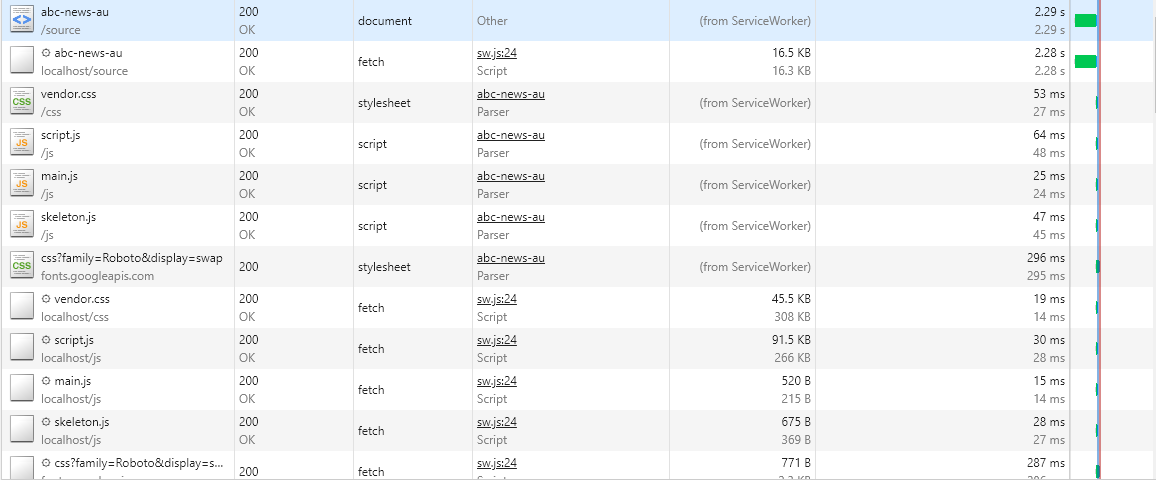
Task: Open sw.js:24 initiator in script.js fetch row
Action: pyautogui.click(x=497, y=340)
